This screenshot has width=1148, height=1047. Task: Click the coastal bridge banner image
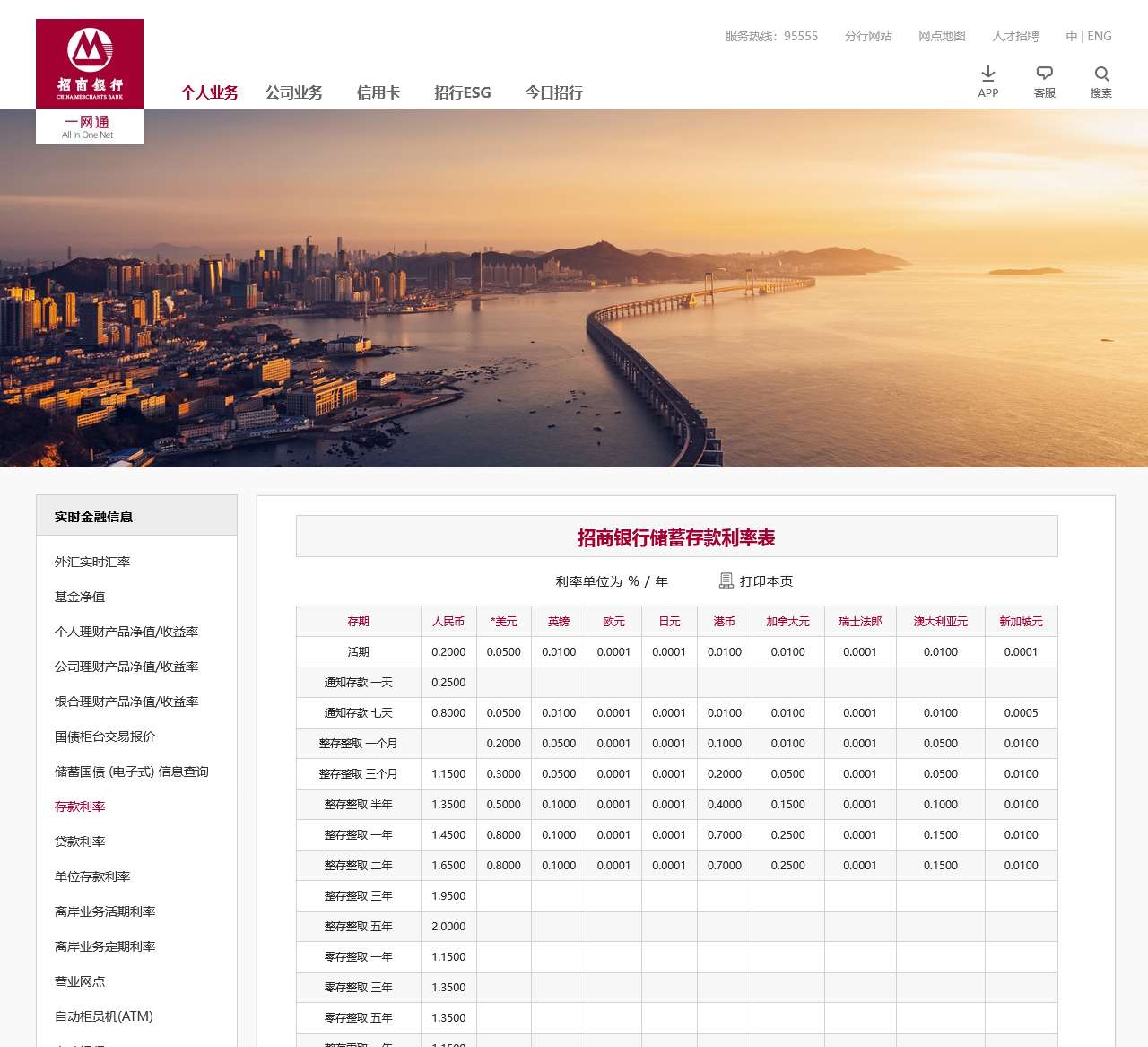[x=574, y=288]
